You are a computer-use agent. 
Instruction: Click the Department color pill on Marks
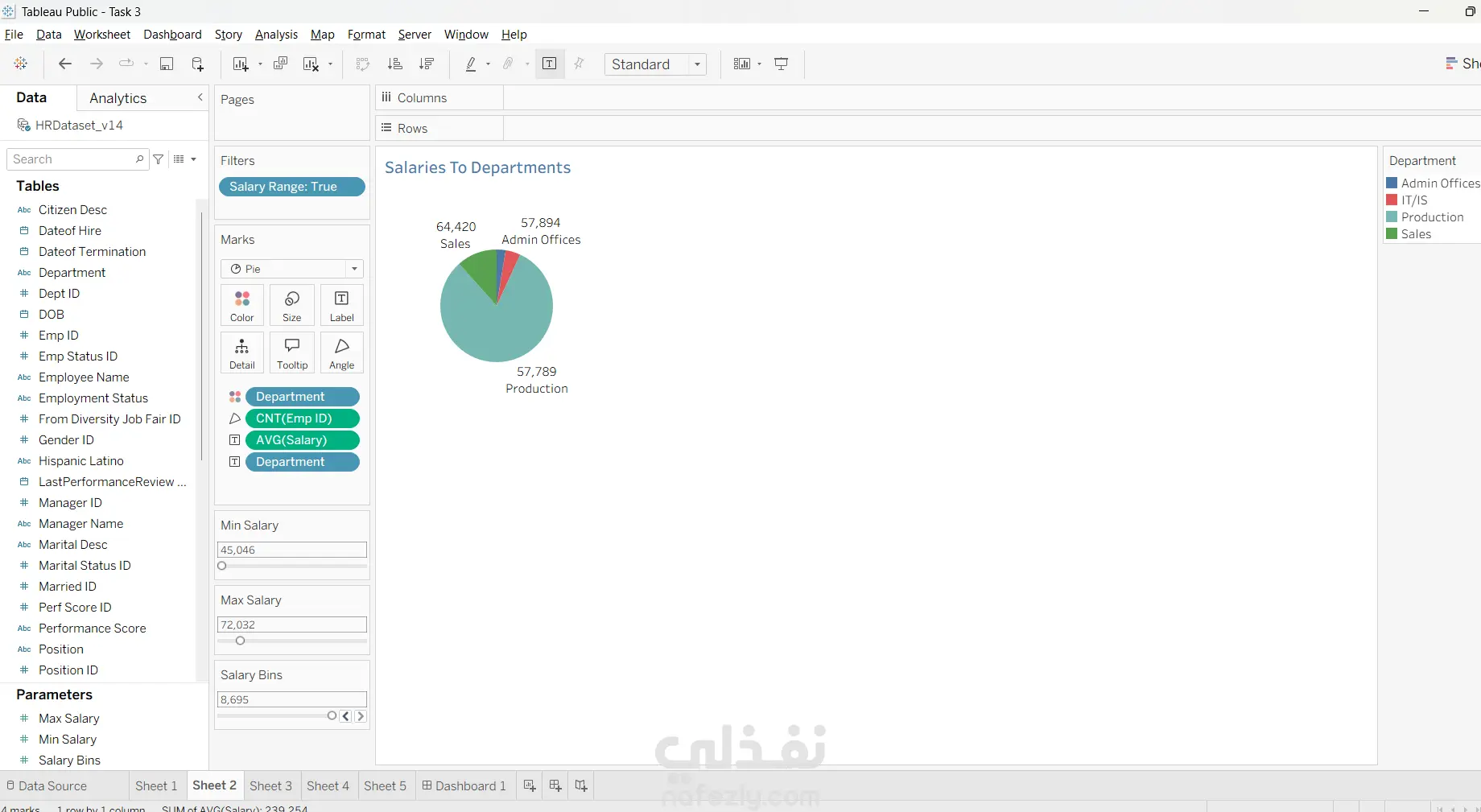tap(302, 397)
